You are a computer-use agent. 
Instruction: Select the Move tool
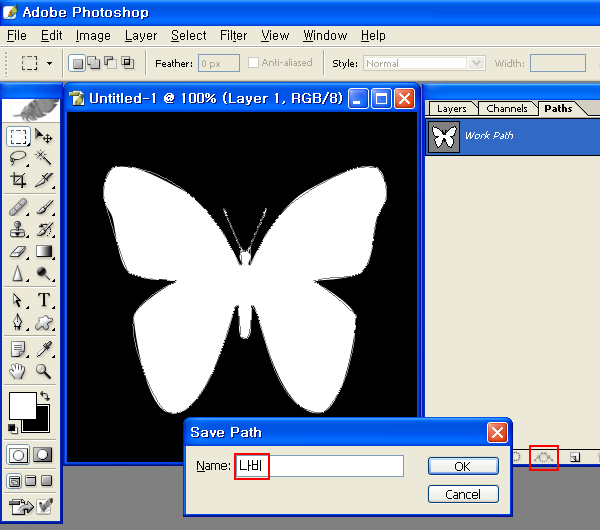[44, 136]
